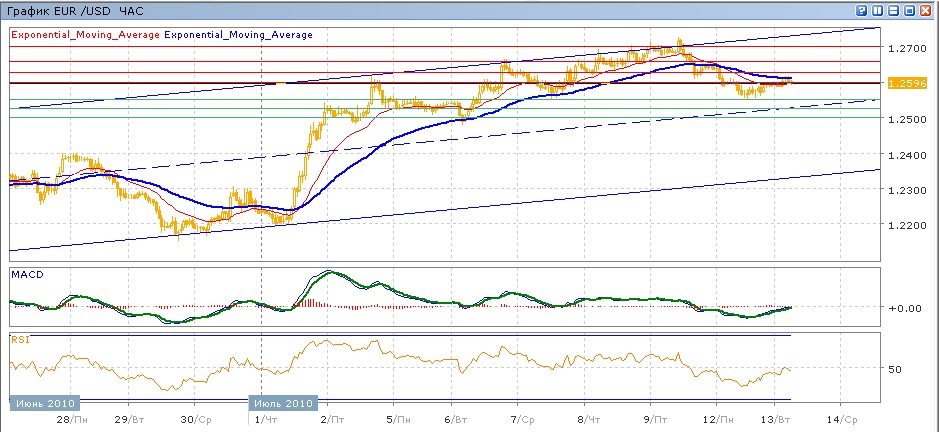This screenshot has width=939, height=432.
Task: Select the 7/Ср date on time axis
Action: tap(520, 419)
